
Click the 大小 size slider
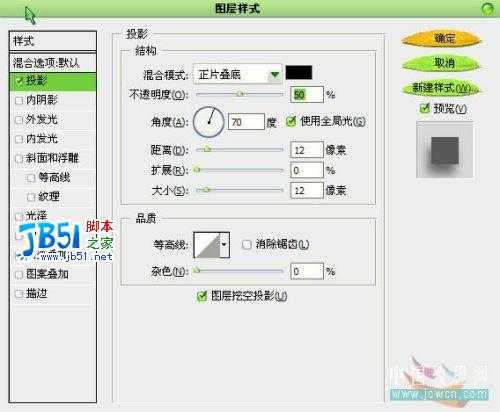(x=239, y=190)
